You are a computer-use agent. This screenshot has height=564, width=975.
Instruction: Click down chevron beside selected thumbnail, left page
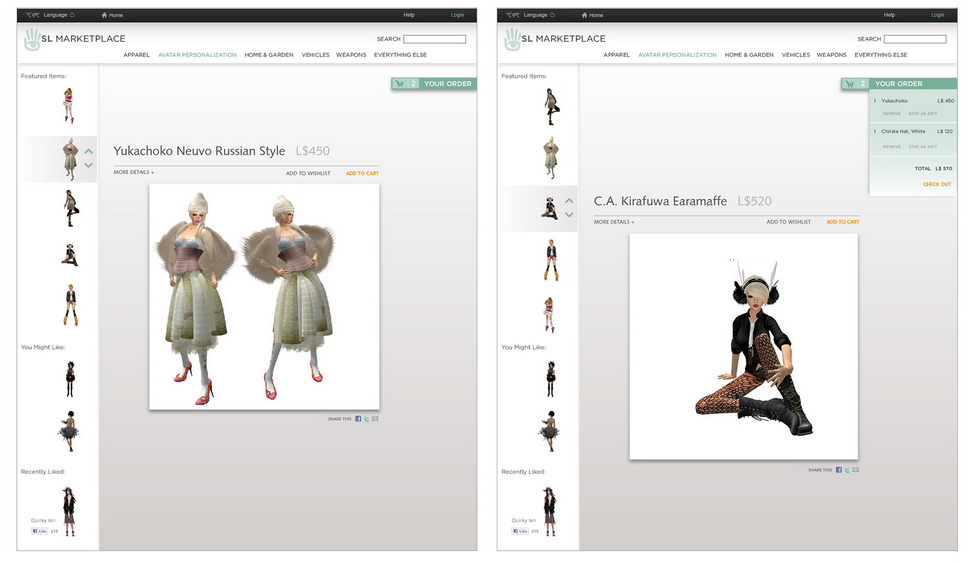click(x=88, y=165)
